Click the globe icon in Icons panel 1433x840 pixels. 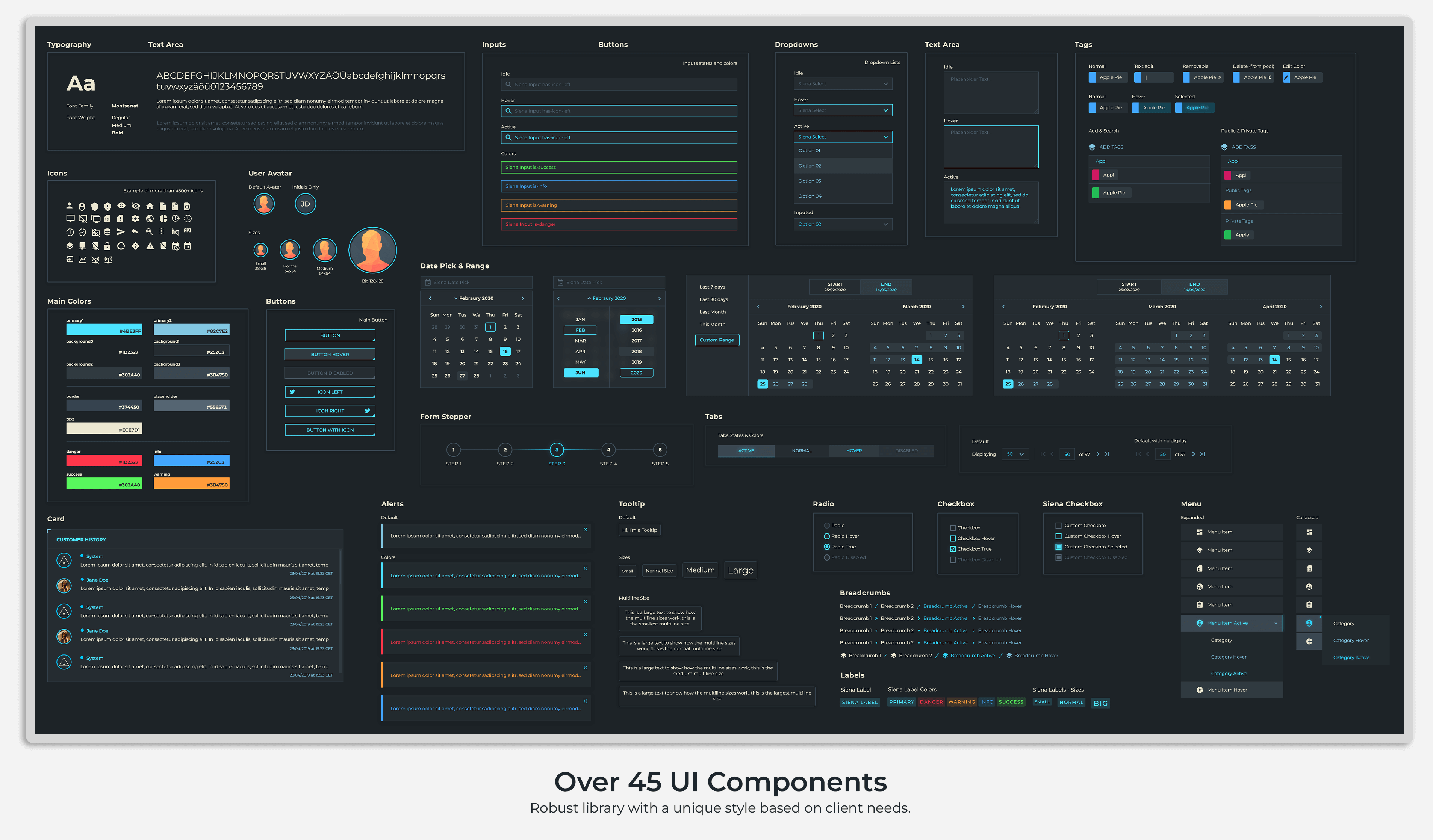(x=150, y=219)
